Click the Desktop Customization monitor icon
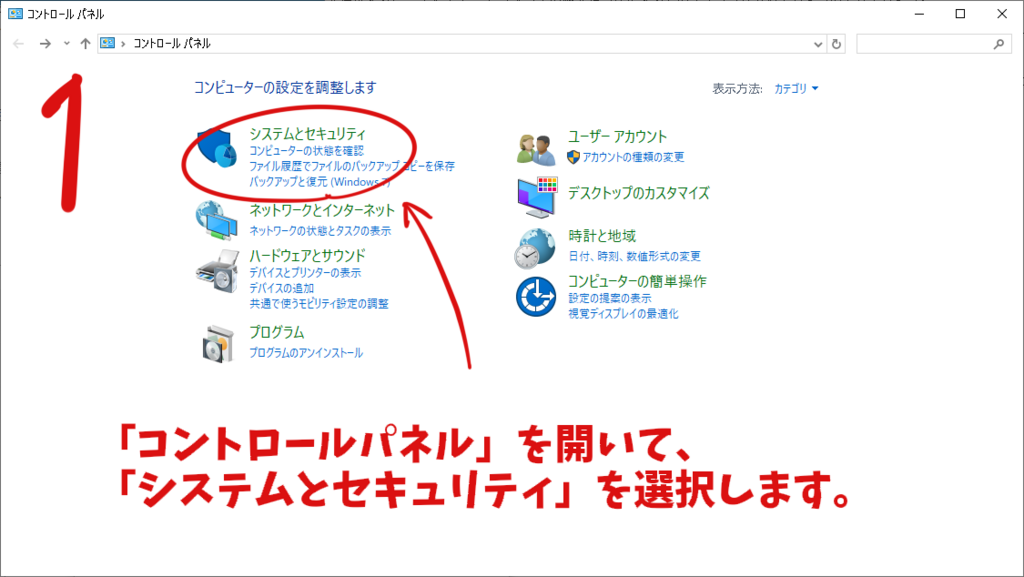The height and width of the screenshot is (577, 1024). 536,196
